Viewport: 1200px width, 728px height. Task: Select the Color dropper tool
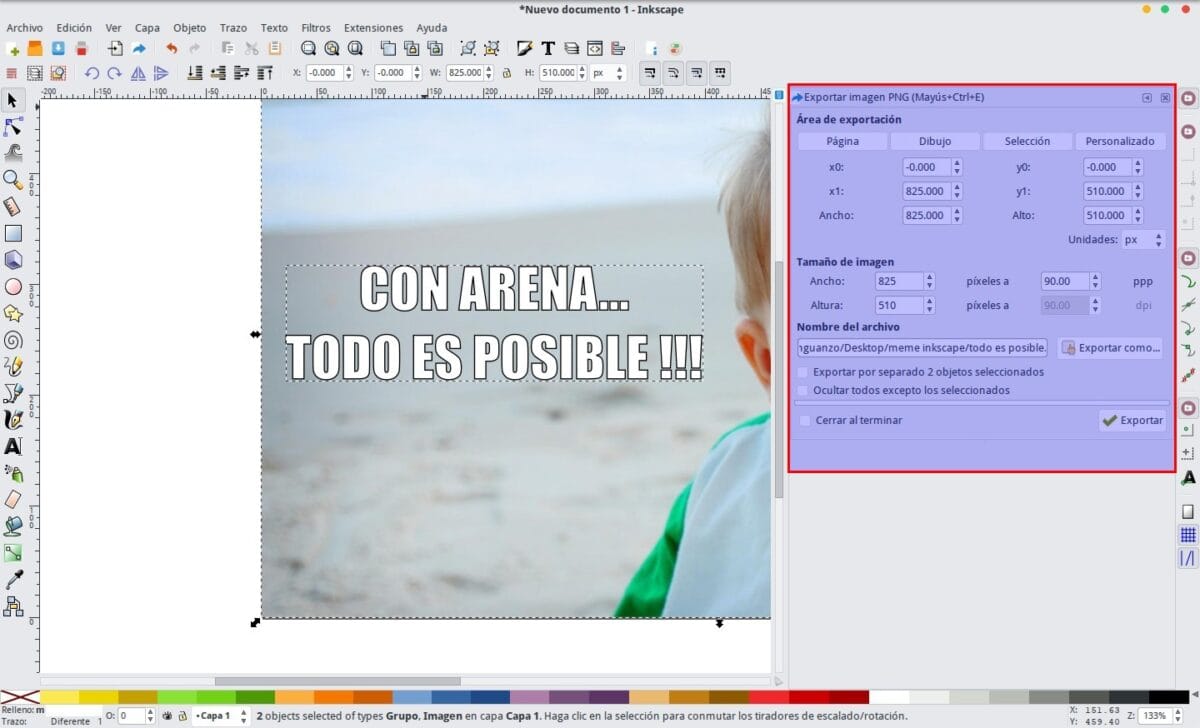pyautogui.click(x=13, y=579)
